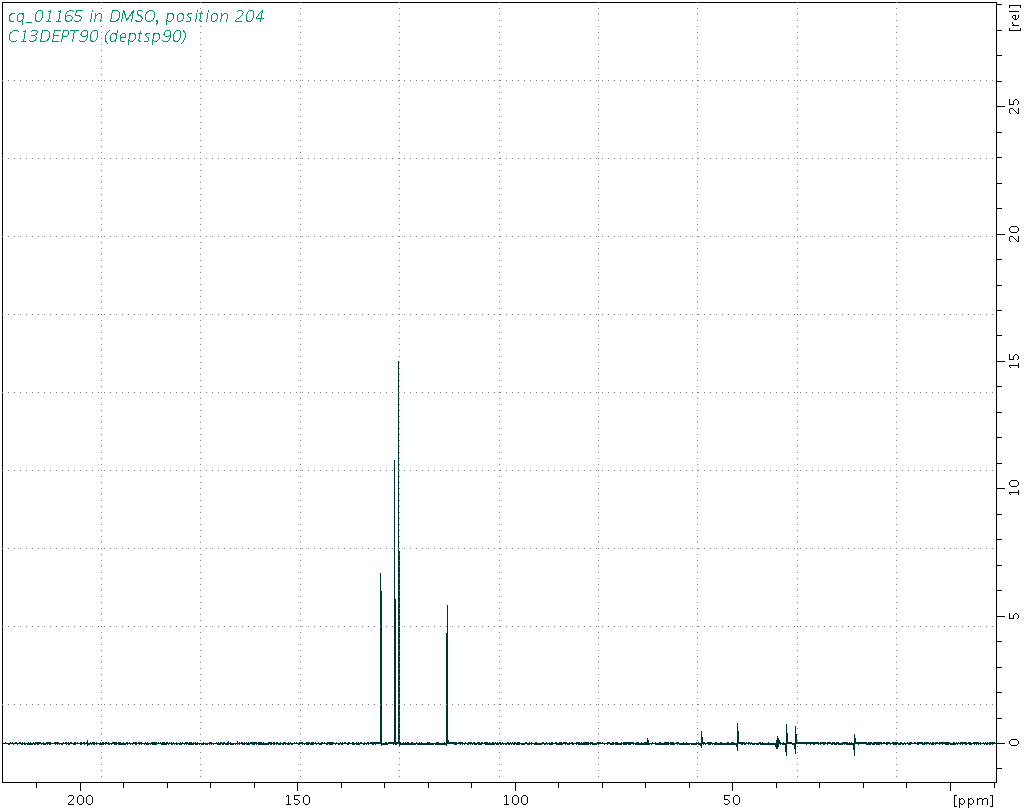1027x811 pixels.
Task: Pick the isolated peak near 116 ppm
Action: coord(447,675)
